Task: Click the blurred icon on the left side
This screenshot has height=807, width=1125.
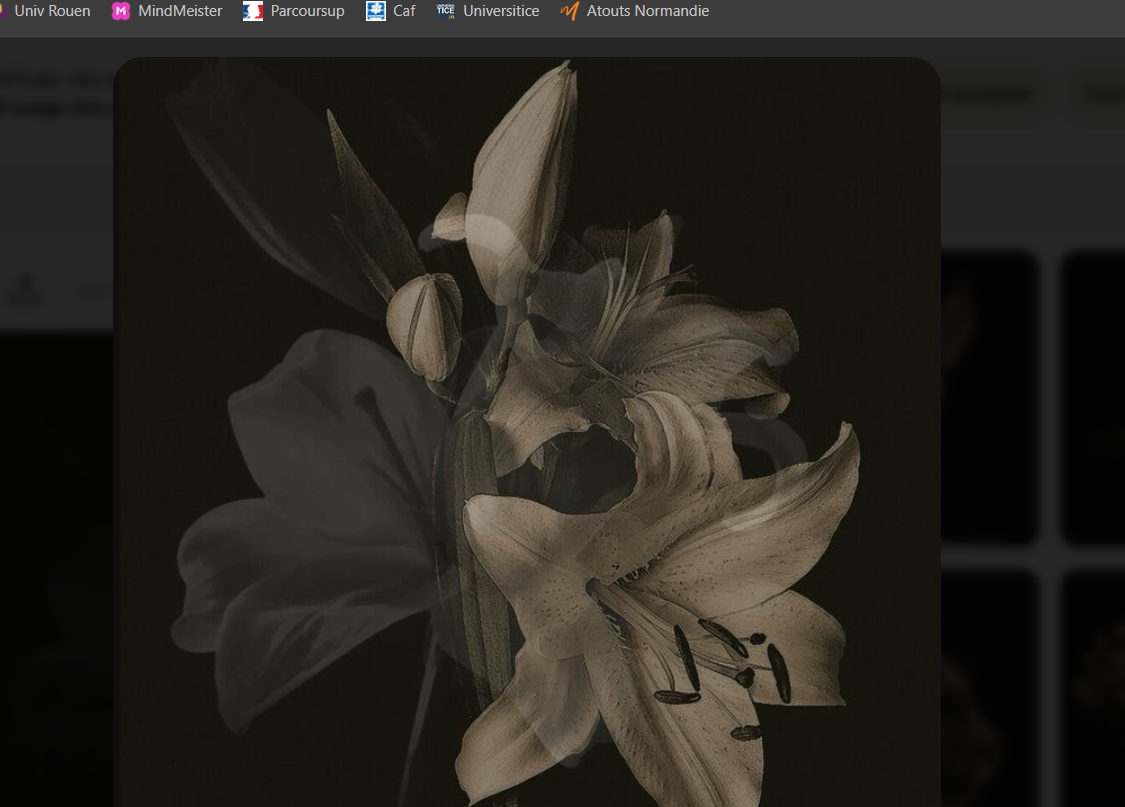Action: click(x=26, y=290)
